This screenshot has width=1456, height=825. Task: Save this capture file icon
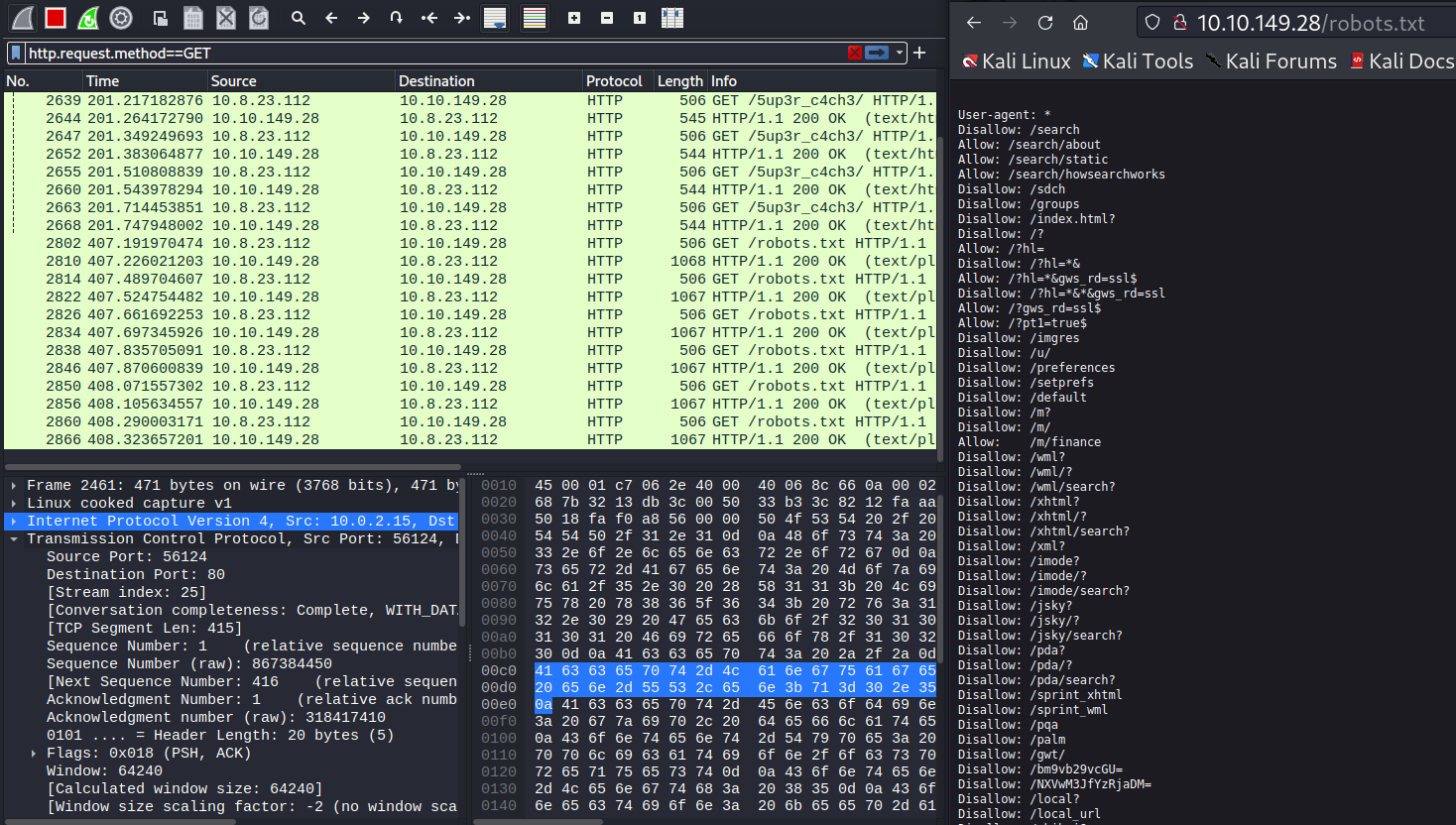[193, 18]
